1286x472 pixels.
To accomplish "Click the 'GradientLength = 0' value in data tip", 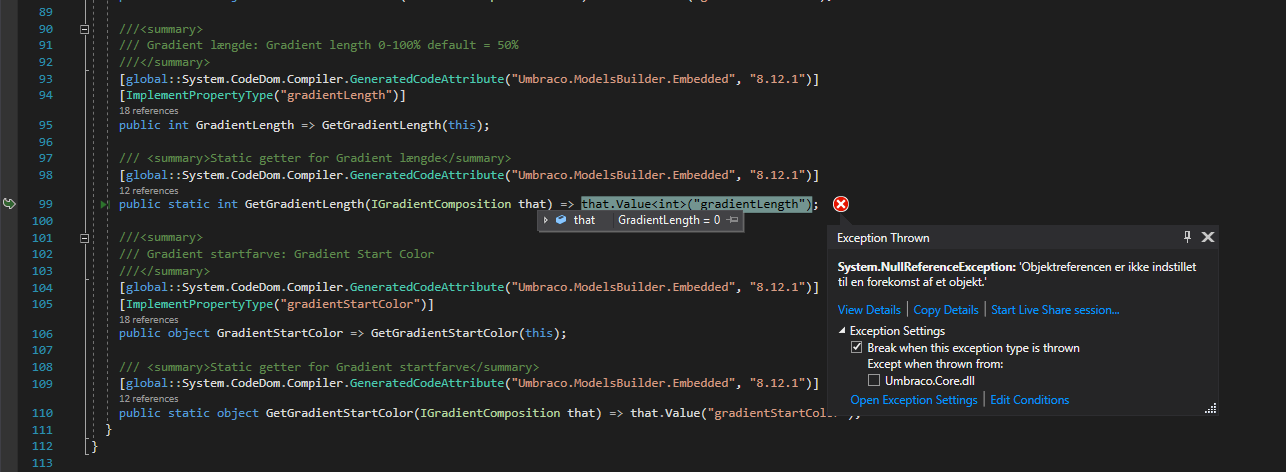I will 668,220.
